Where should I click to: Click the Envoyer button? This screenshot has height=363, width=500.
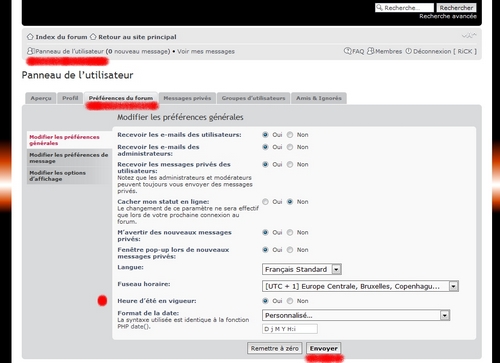pos(323,348)
